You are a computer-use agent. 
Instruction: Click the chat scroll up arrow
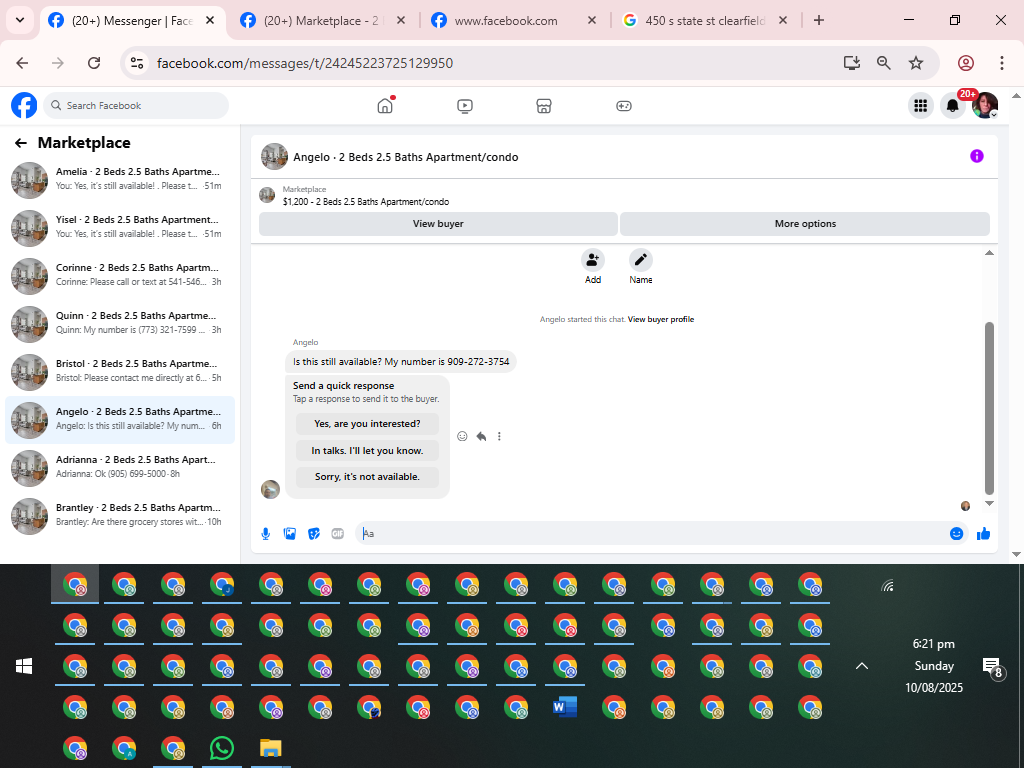(x=989, y=253)
